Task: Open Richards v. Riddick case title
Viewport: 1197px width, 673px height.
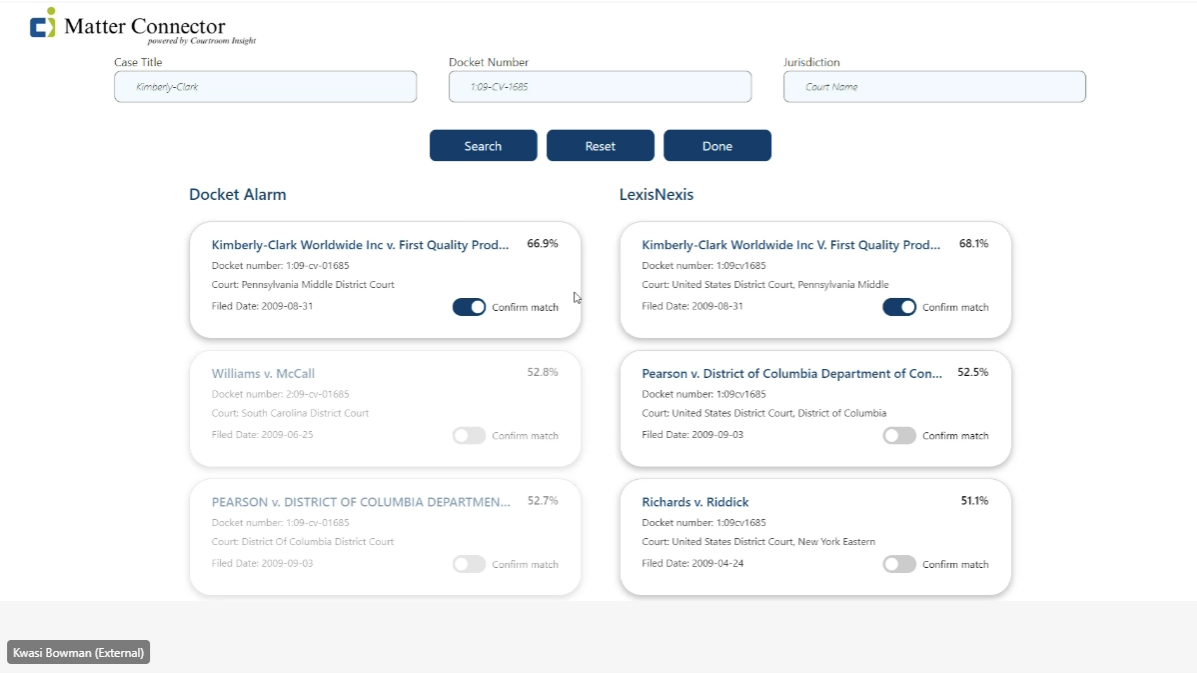Action: pos(695,502)
